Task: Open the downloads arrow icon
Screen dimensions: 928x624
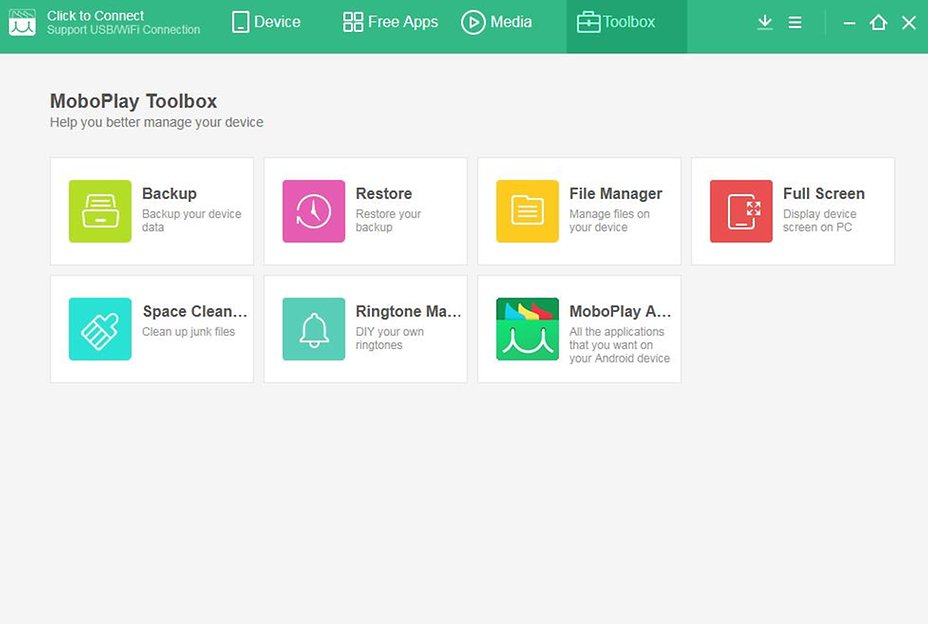Action: tap(765, 22)
